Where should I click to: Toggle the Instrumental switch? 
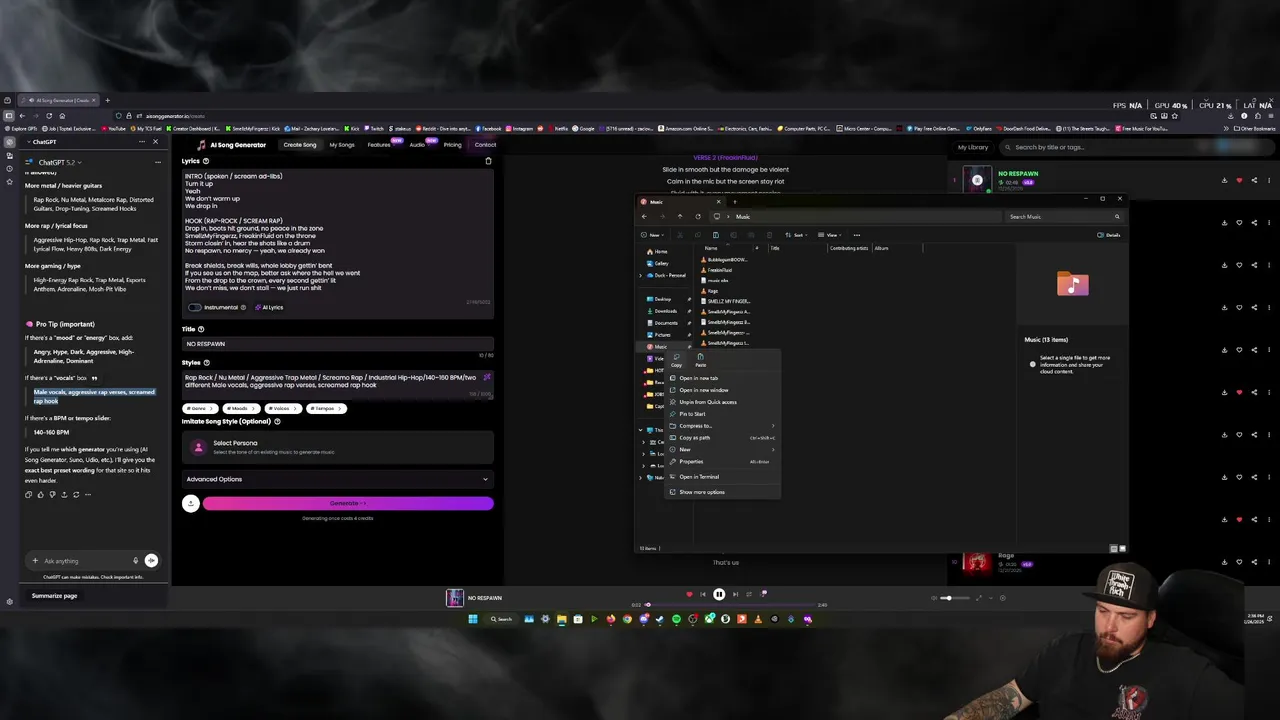[x=195, y=307]
